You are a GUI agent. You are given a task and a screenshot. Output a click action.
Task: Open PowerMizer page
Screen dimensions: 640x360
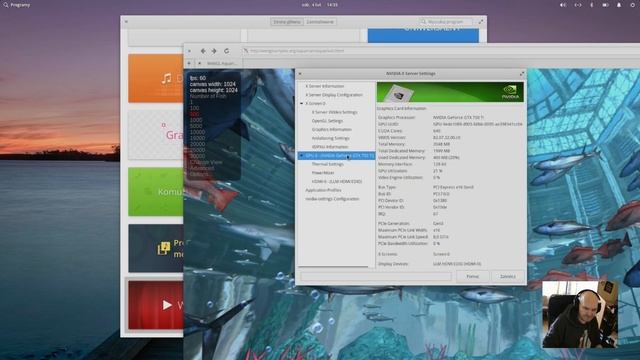click(x=323, y=173)
